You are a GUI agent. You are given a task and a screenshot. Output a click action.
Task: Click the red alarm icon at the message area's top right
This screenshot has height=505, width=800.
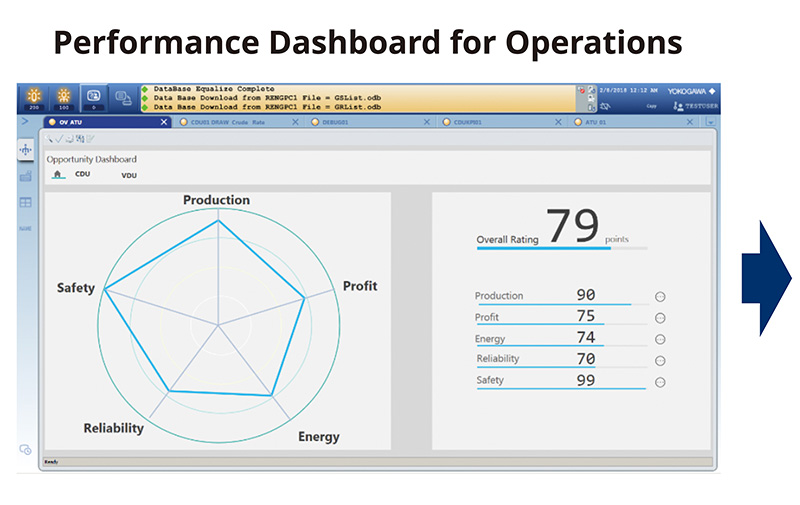581,90
